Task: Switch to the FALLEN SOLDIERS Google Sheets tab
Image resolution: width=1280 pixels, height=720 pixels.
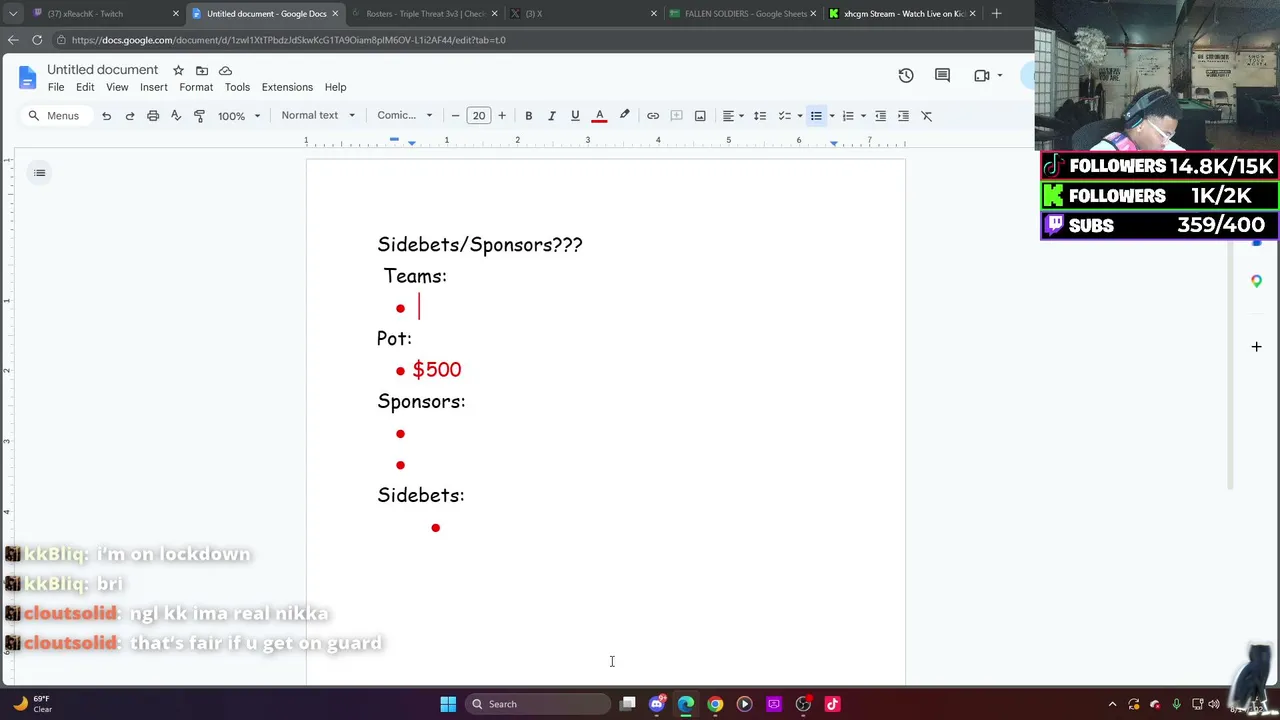Action: click(x=742, y=14)
